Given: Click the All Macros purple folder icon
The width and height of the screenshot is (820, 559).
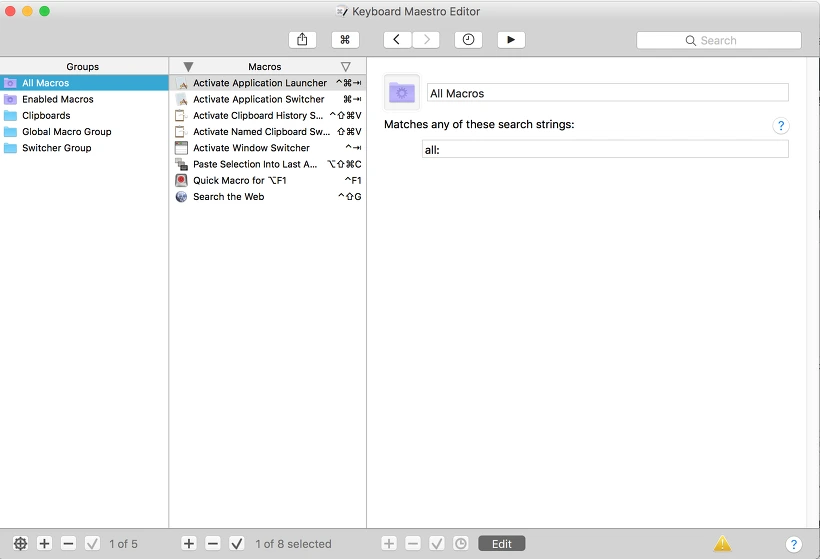Looking at the screenshot, I should click(x=402, y=93).
